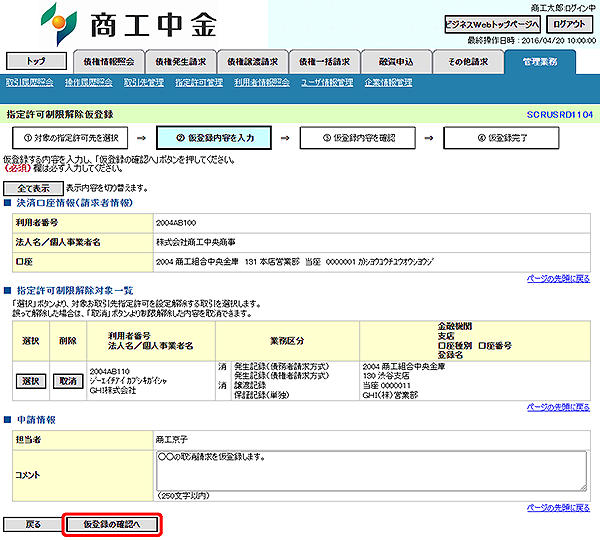Click screen ID SCRUSRD1104
Image resolution: width=600 pixels, height=540 pixels.
pyautogui.click(x=559, y=114)
